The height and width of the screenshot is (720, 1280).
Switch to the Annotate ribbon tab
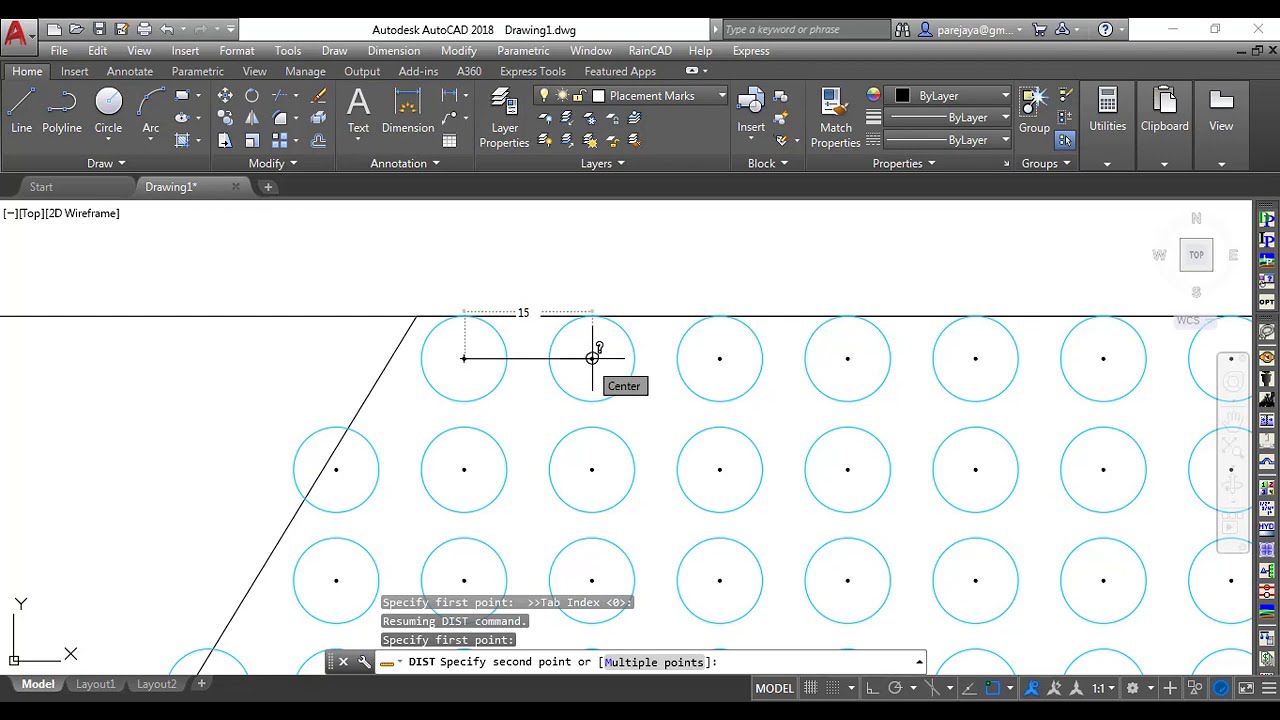[130, 71]
